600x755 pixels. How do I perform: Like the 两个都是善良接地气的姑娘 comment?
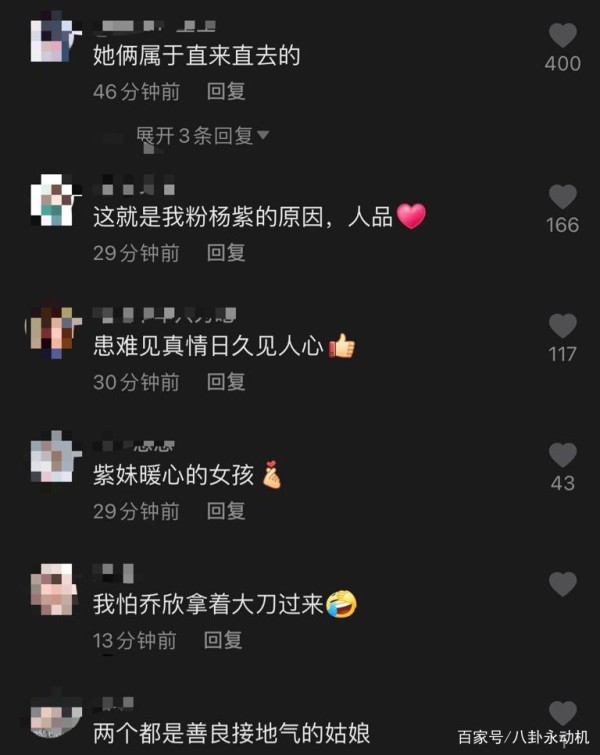click(x=562, y=713)
